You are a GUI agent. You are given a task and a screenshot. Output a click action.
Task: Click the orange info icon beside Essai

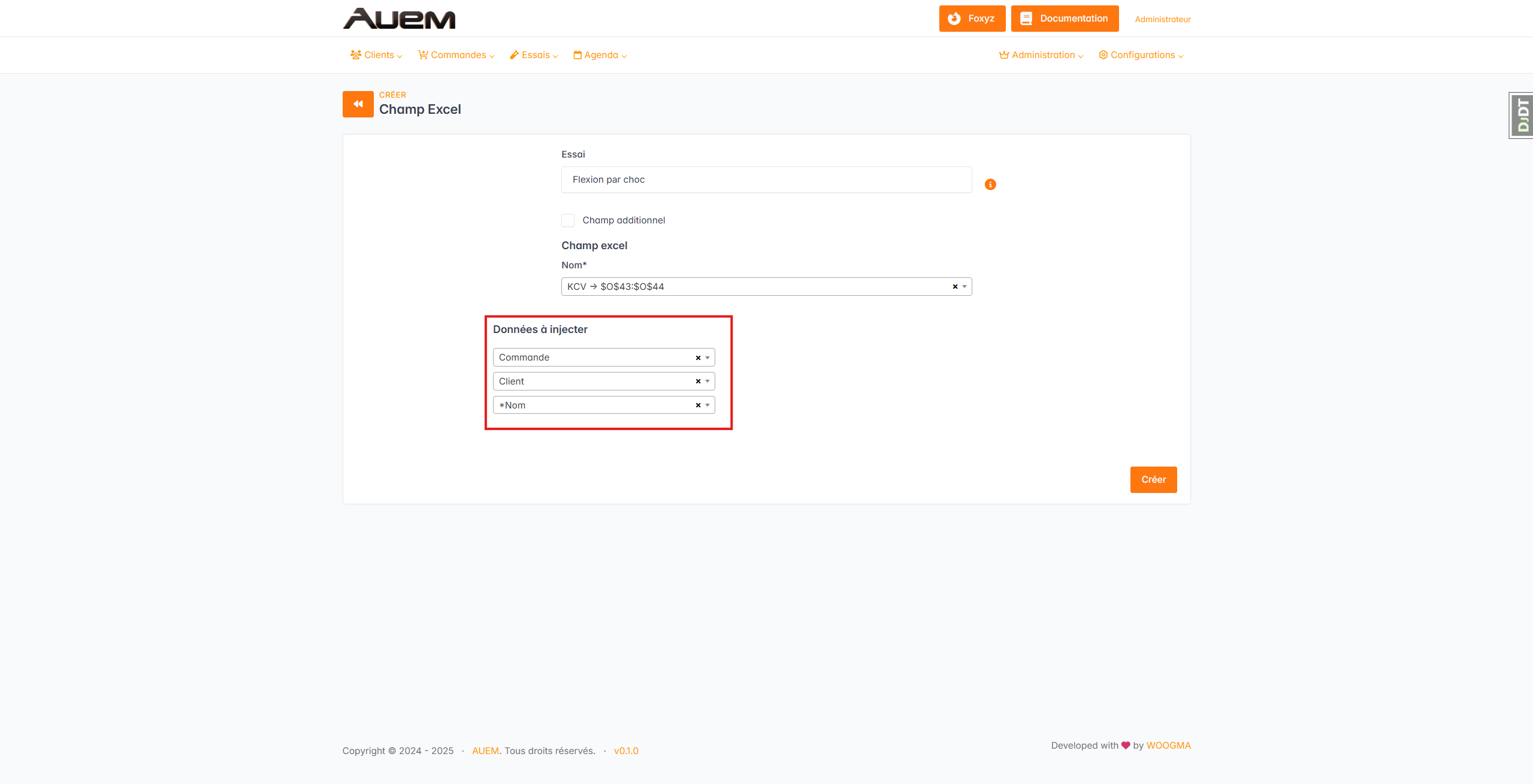990,184
